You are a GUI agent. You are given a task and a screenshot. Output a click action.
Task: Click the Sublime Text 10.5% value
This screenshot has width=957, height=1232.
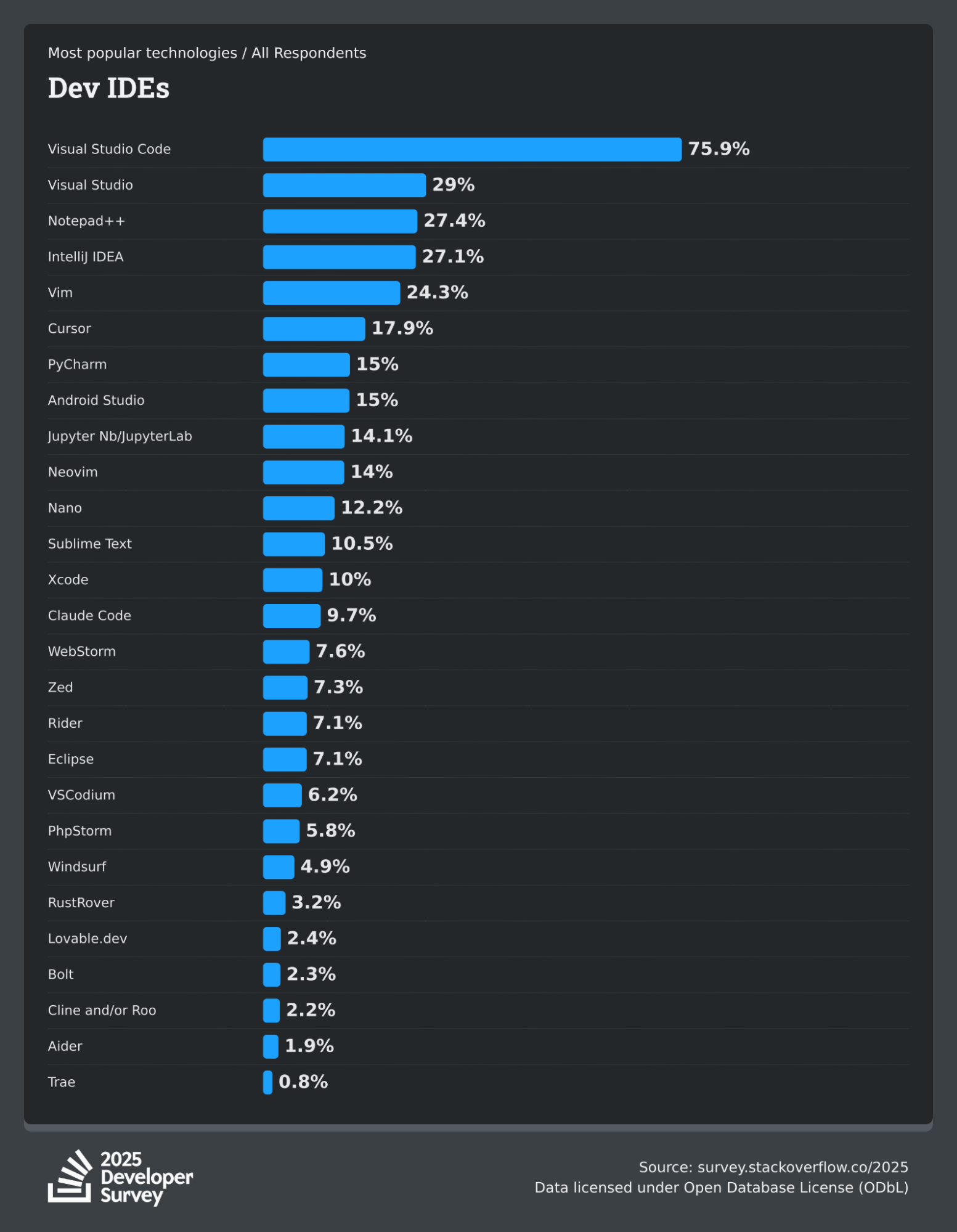362,544
